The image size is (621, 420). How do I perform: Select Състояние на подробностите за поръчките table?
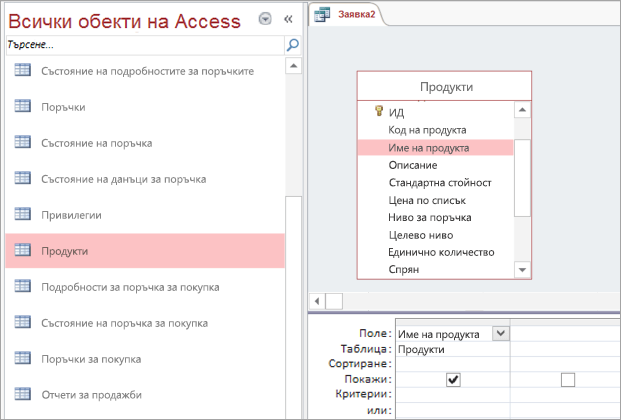[x=147, y=71]
